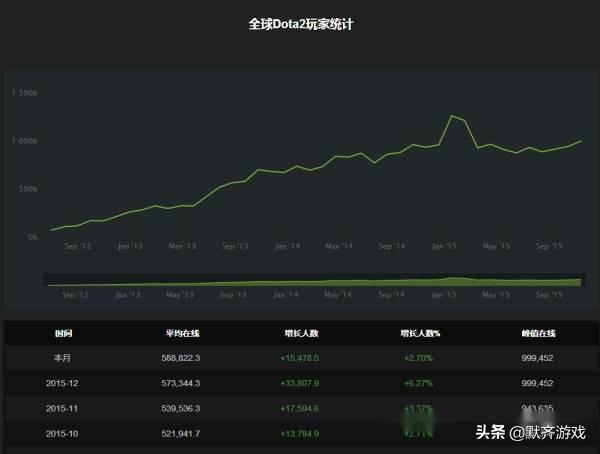Click Sep '12 on the main chart axis
This screenshot has height=454, width=600.
78,246
